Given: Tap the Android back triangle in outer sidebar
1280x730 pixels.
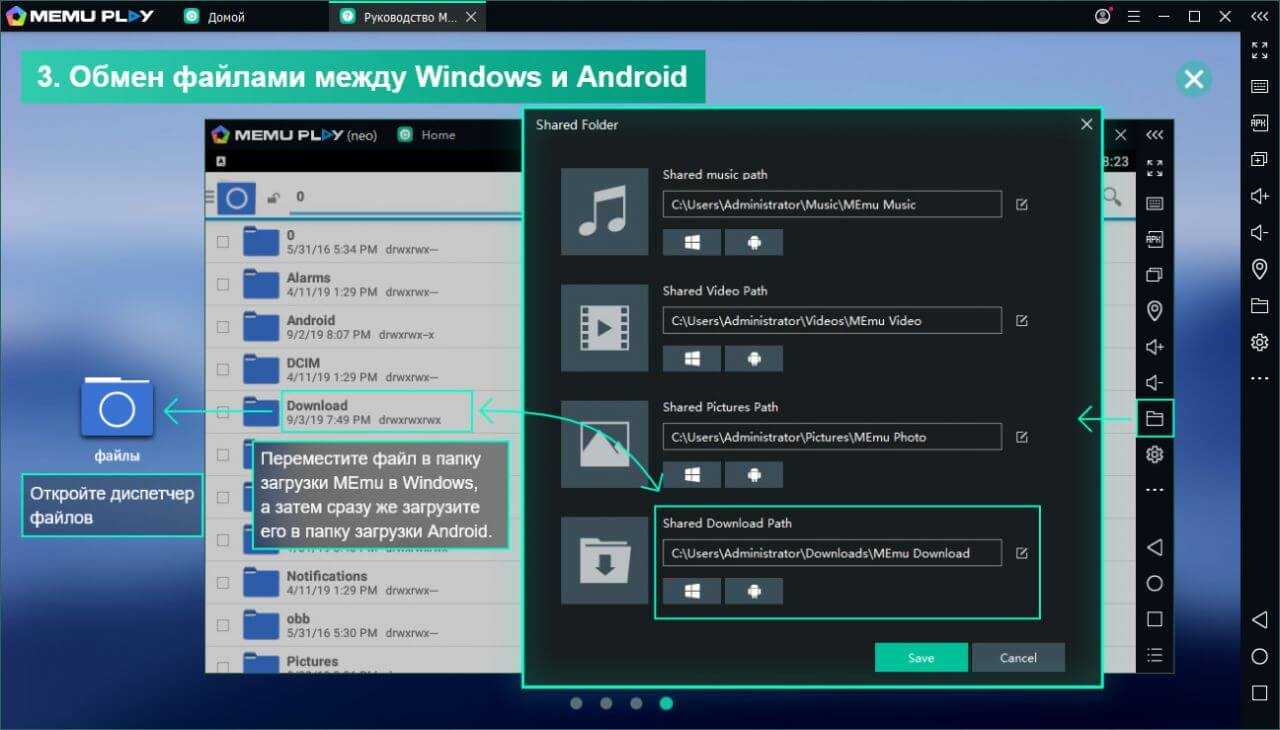Looking at the screenshot, I should (x=1259, y=620).
